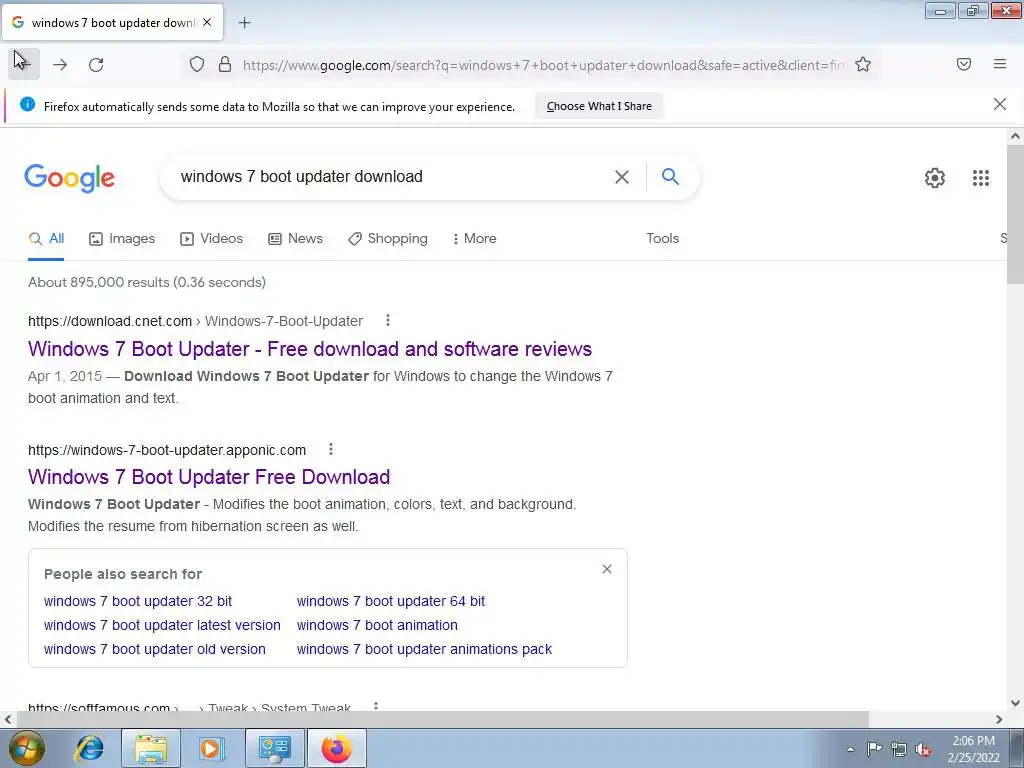Click the scroll down arrow
The width and height of the screenshot is (1024, 768).
click(x=1015, y=703)
